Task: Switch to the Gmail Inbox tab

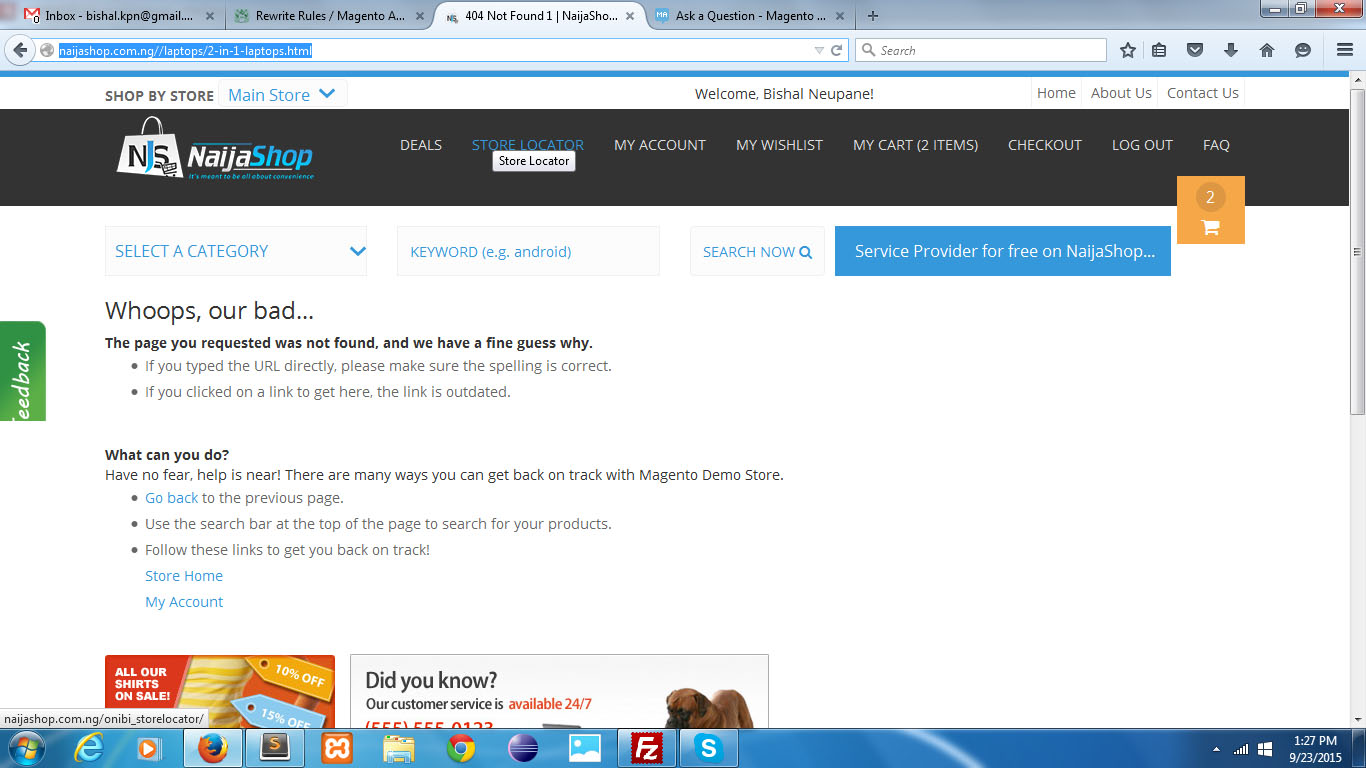Action: (119, 16)
